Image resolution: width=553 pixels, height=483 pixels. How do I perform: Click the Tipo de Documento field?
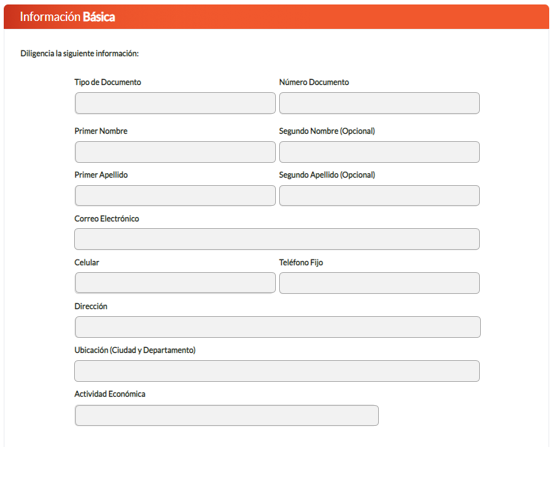pos(175,103)
